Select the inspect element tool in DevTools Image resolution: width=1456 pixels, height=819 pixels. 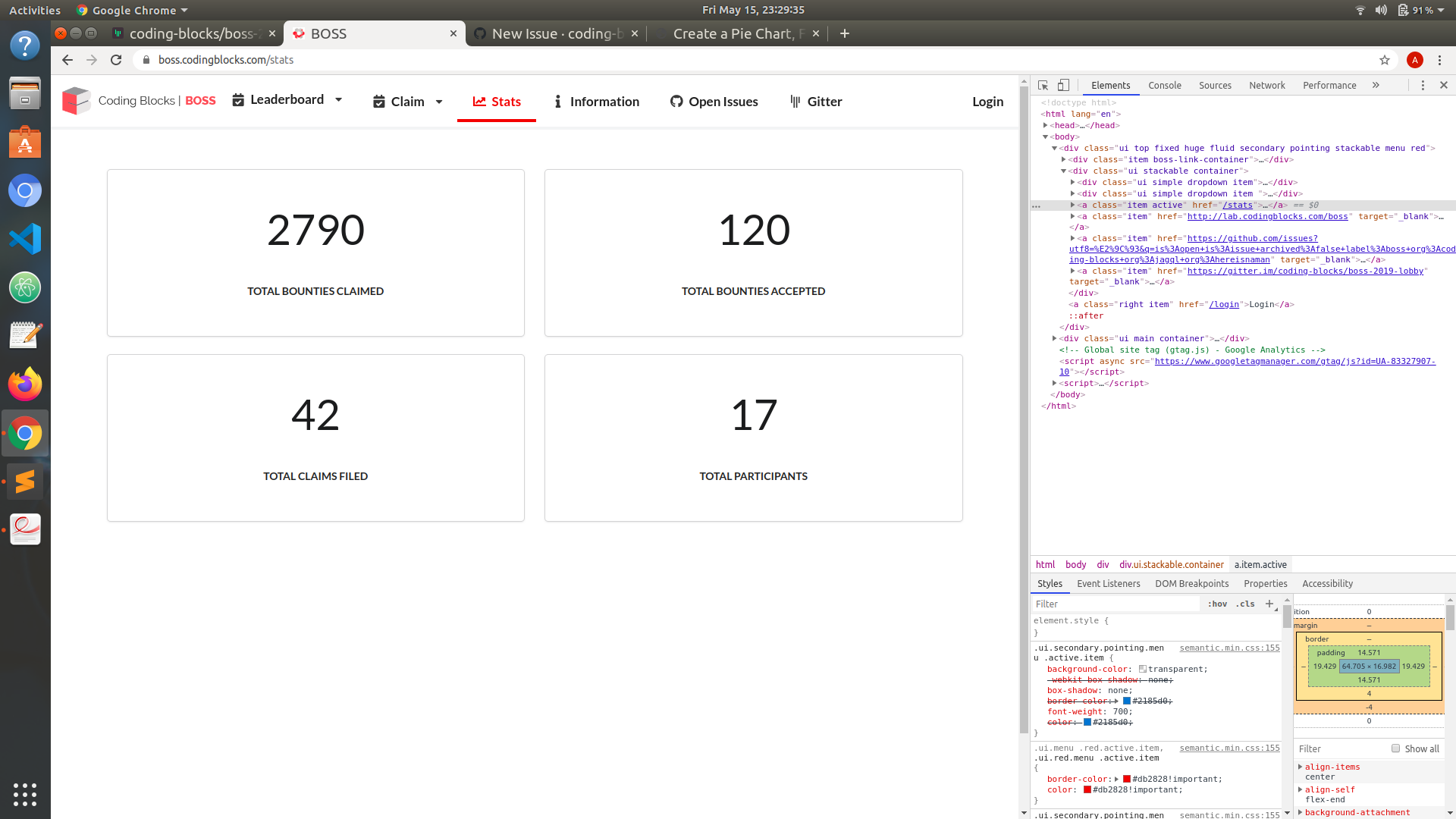[x=1043, y=85]
